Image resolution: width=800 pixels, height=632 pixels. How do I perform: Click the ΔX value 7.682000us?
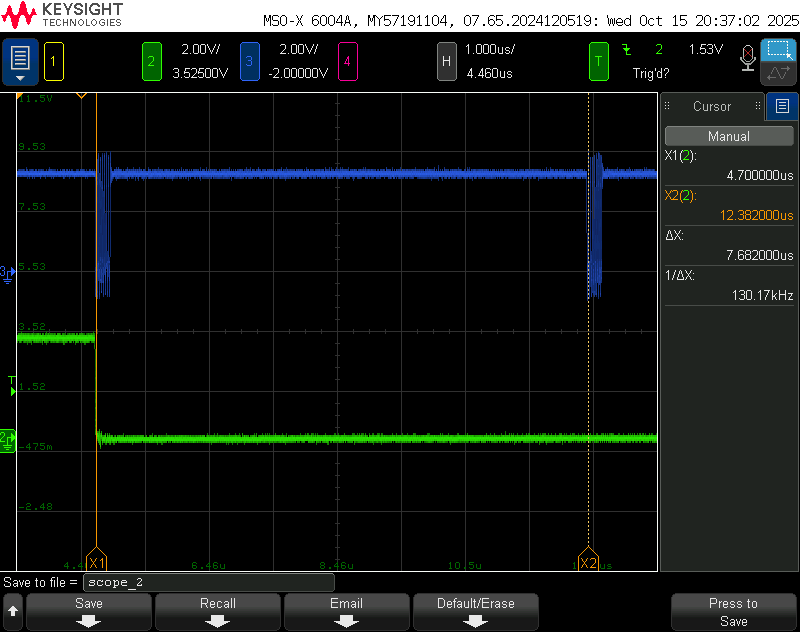click(x=760, y=255)
